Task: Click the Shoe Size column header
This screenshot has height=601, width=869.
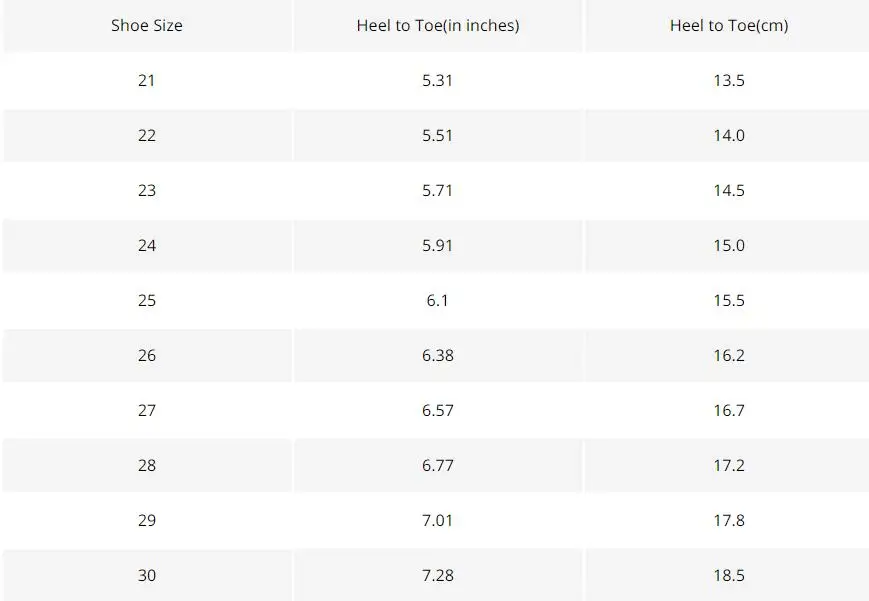Action: pyautogui.click(x=147, y=26)
